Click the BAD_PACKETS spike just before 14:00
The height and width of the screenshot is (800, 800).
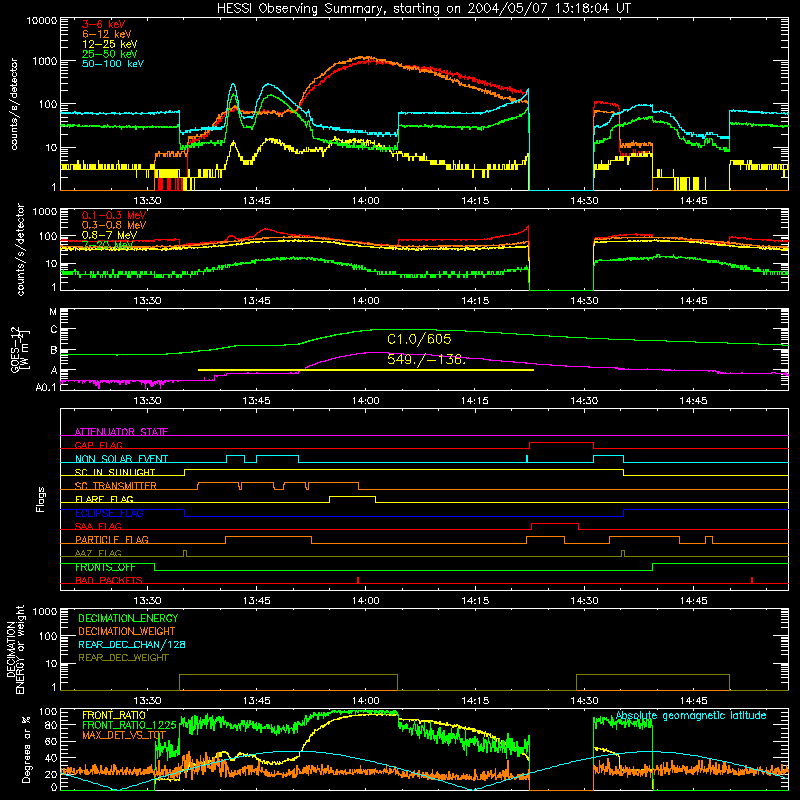pos(358,580)
